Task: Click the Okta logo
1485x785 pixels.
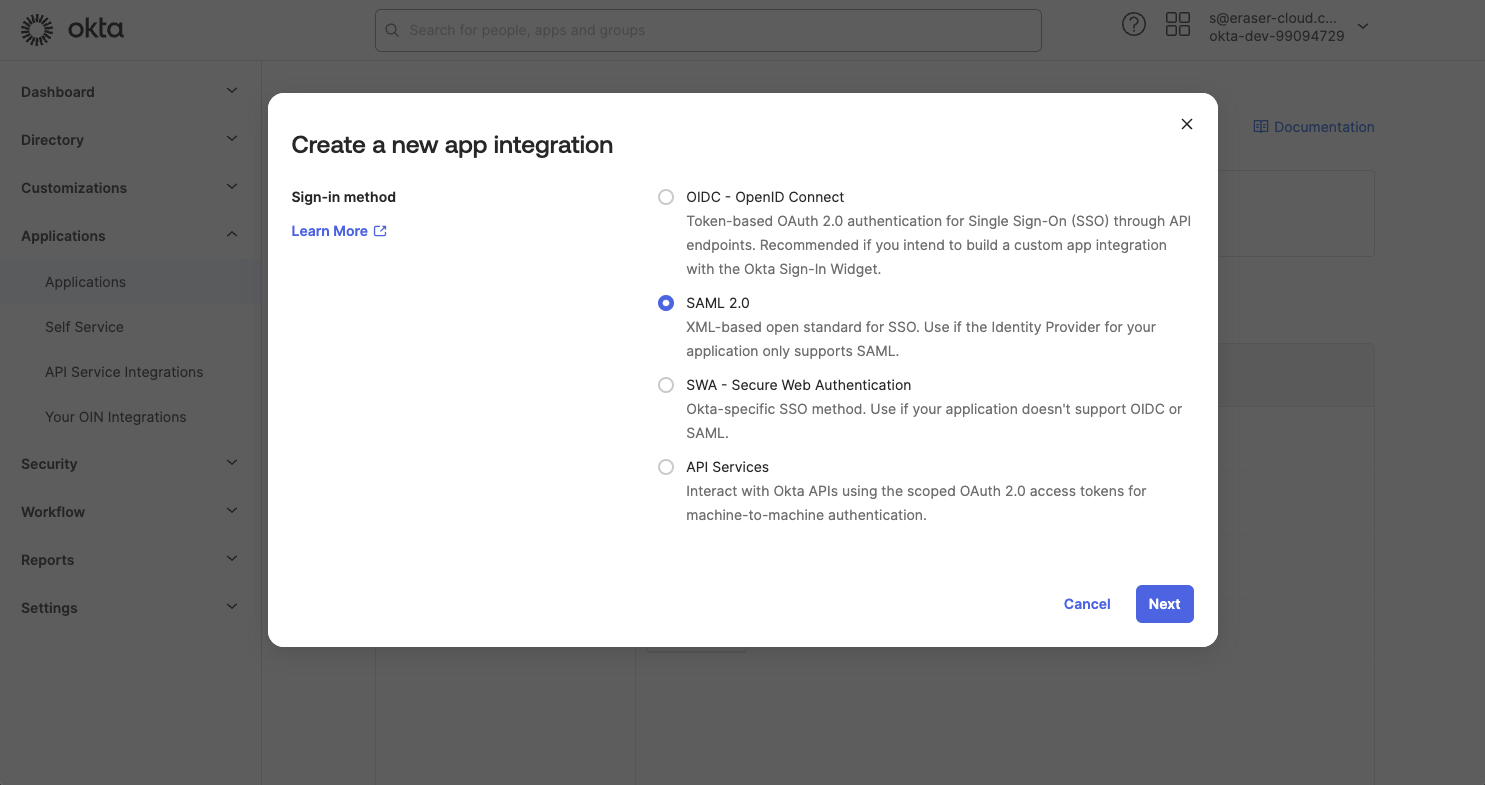Action: (72, 30)
